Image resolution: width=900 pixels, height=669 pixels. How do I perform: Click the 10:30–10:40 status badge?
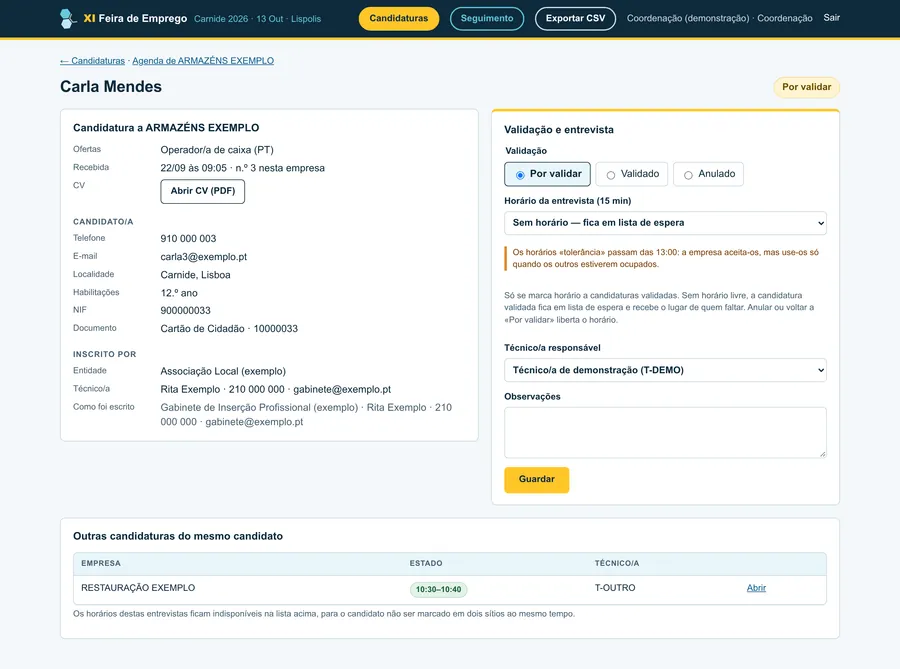pyautogui.click(x=439, y=589)
